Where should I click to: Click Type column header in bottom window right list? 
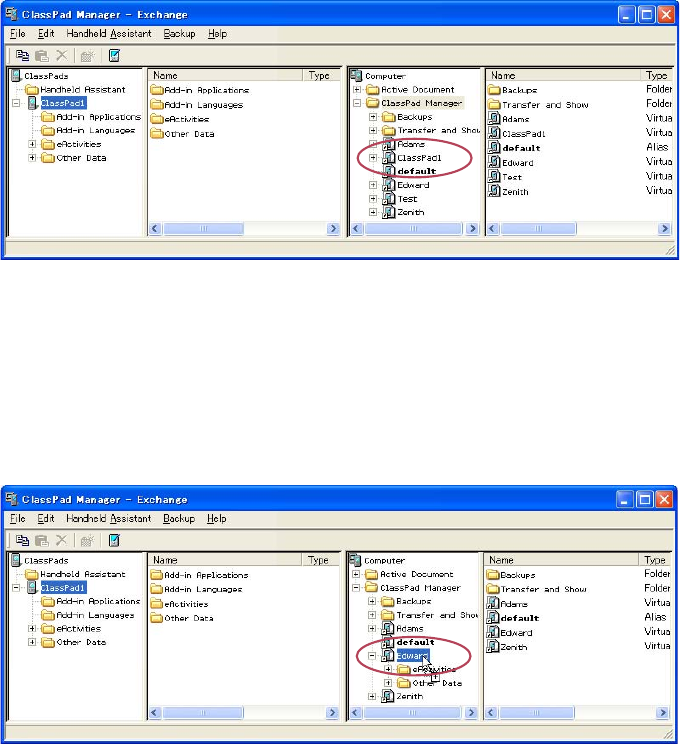tap(655, 560)
